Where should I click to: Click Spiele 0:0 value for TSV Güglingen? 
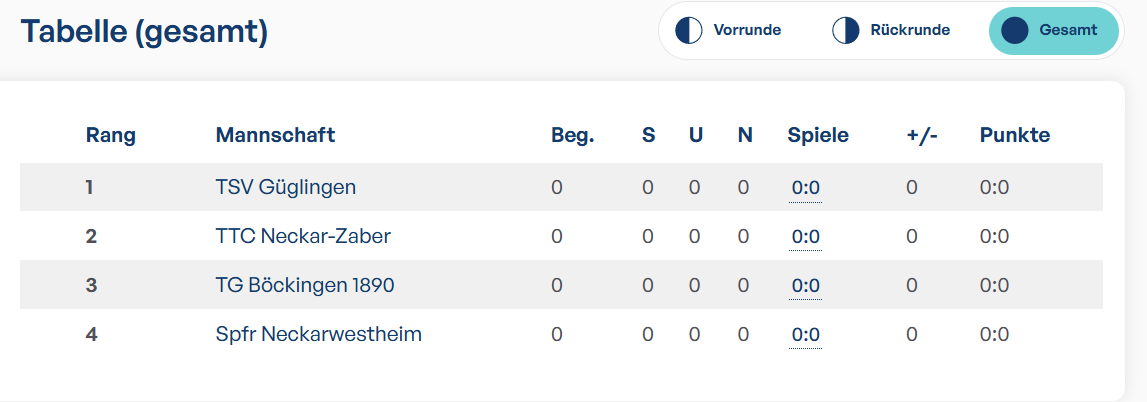click(805, 189)
